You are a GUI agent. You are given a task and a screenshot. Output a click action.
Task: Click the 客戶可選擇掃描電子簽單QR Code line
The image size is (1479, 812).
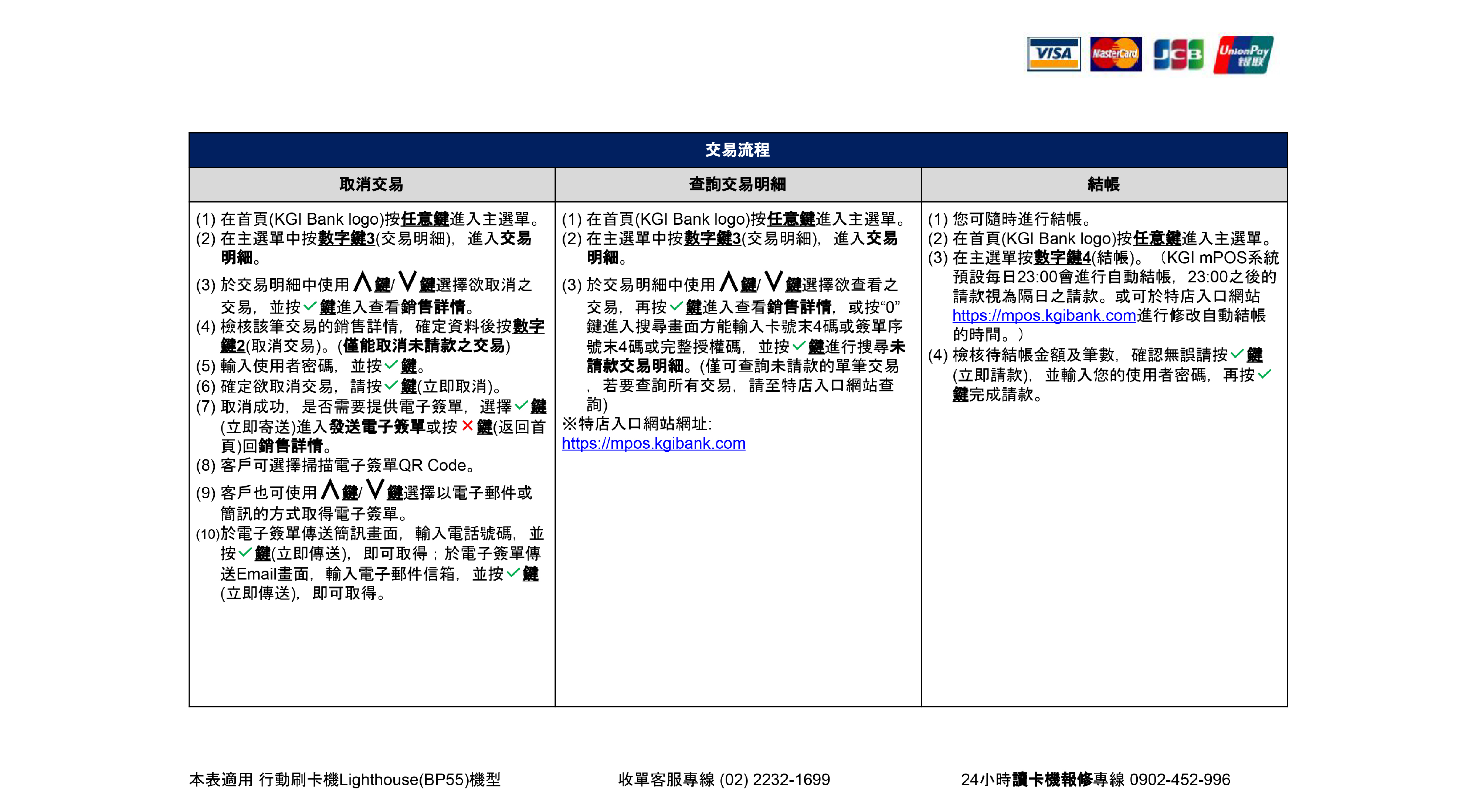pyautogui.click(x=348, y=465)
